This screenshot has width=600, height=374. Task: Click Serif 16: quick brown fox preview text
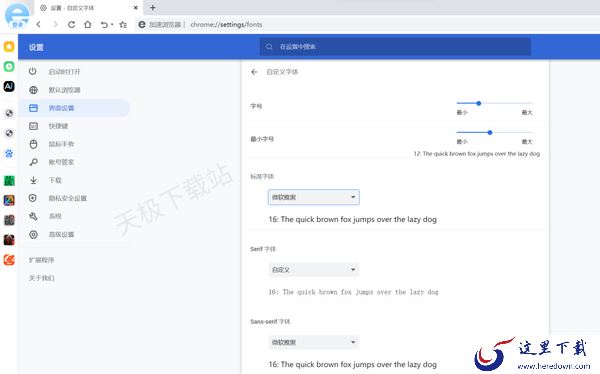[353, 292]
